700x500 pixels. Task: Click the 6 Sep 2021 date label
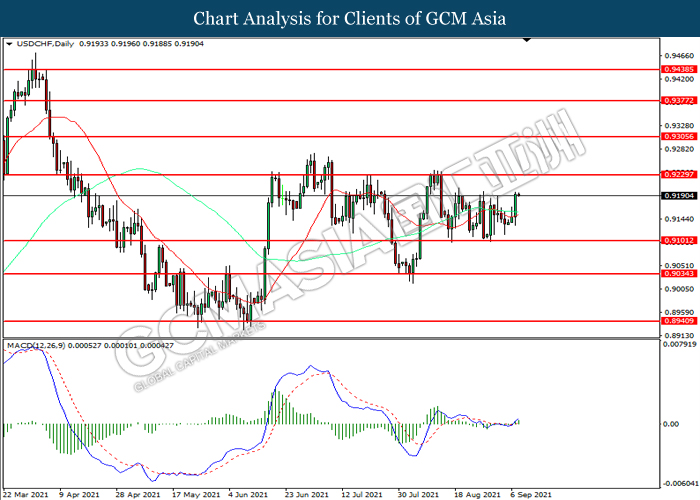[531, 495]
